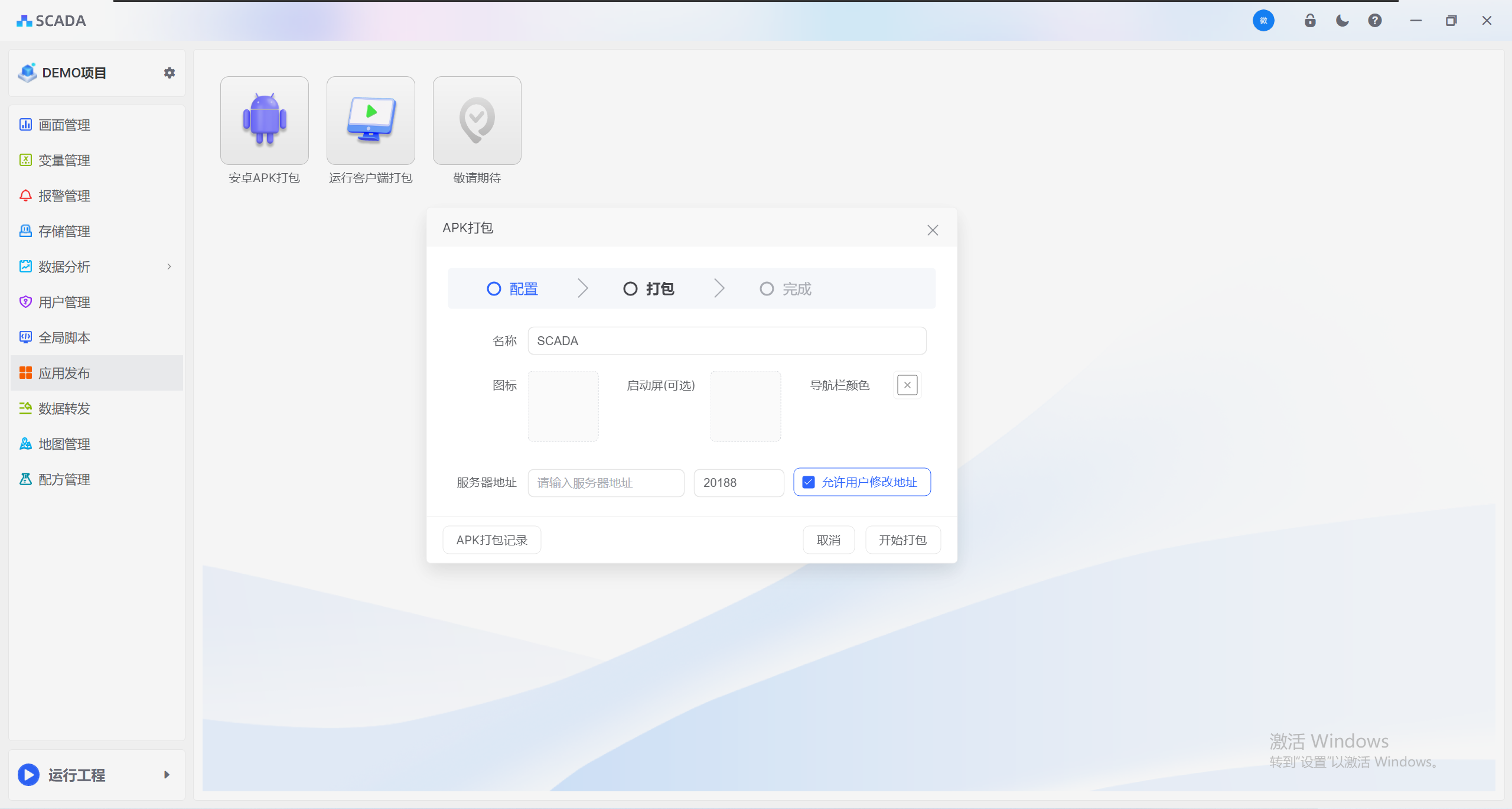1512x809 pixels.
Task: Select the 配置 step radio circle
Action: [494, 289]
